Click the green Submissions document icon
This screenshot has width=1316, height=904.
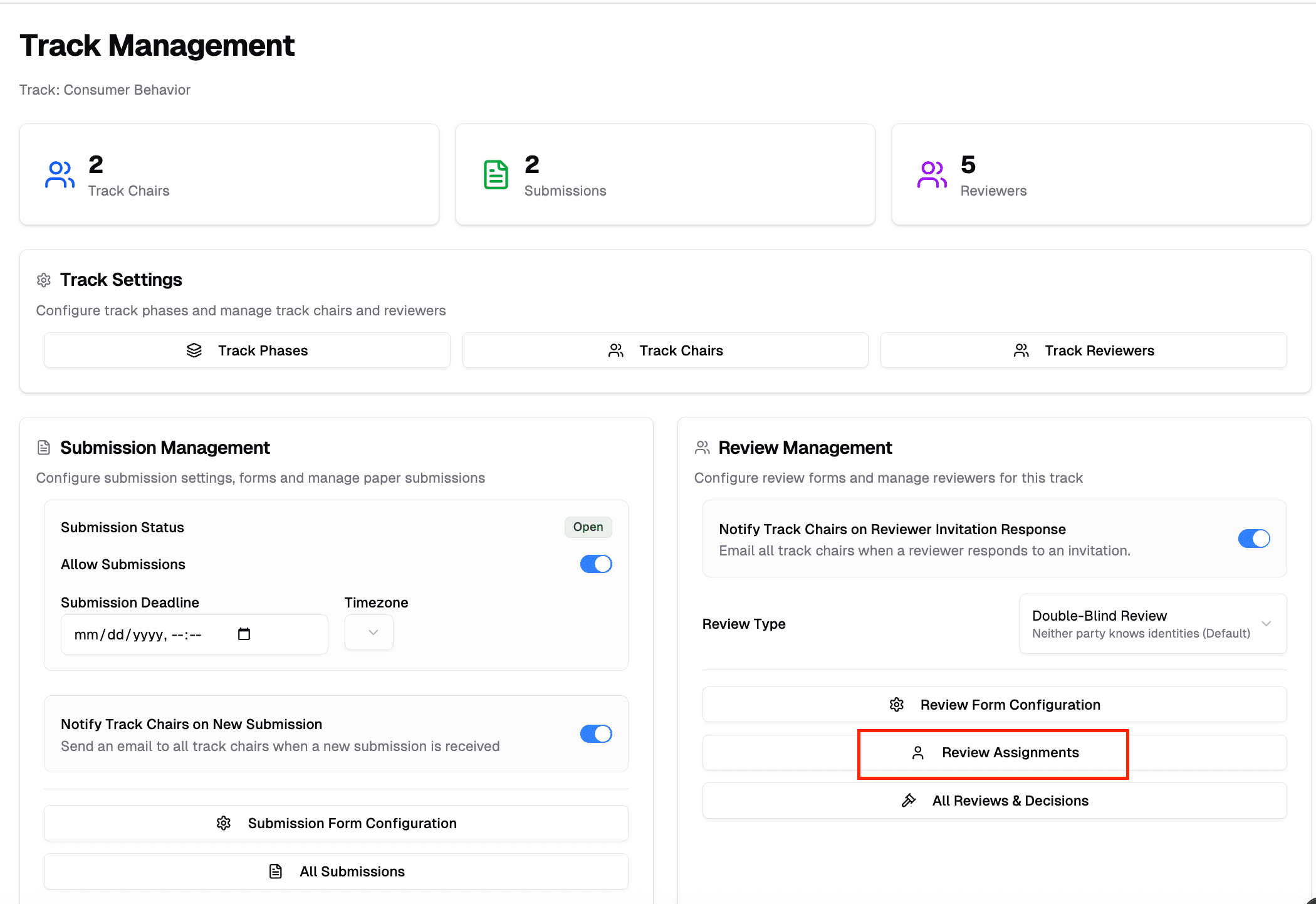pos(496,175)
